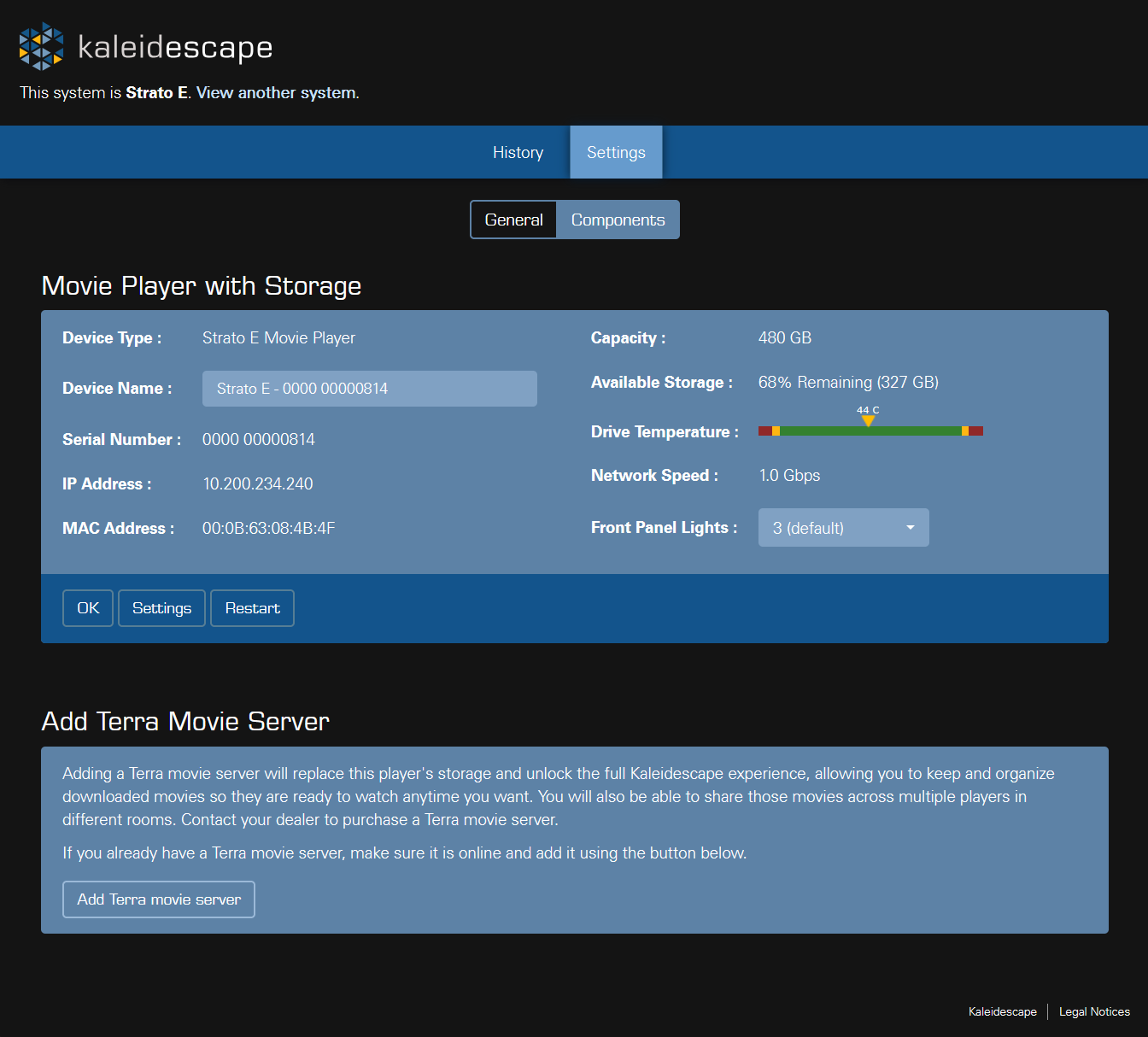Screen dimensions: 1148x1037
Task: Switch to the General sub-tab
Action: click(513, 220)
